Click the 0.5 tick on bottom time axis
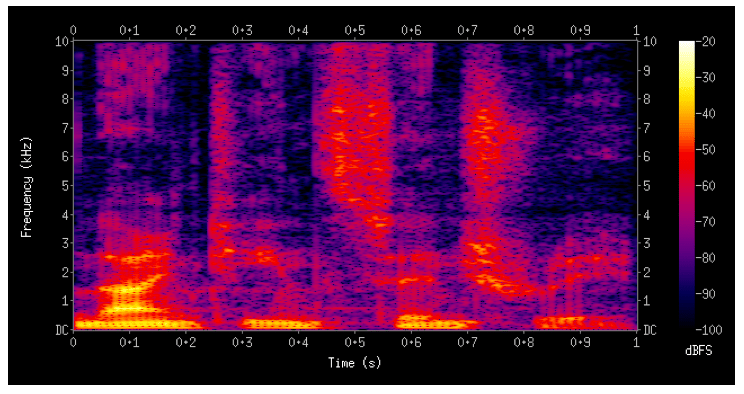Screen dimensions: 744x394 click(354, 342)
